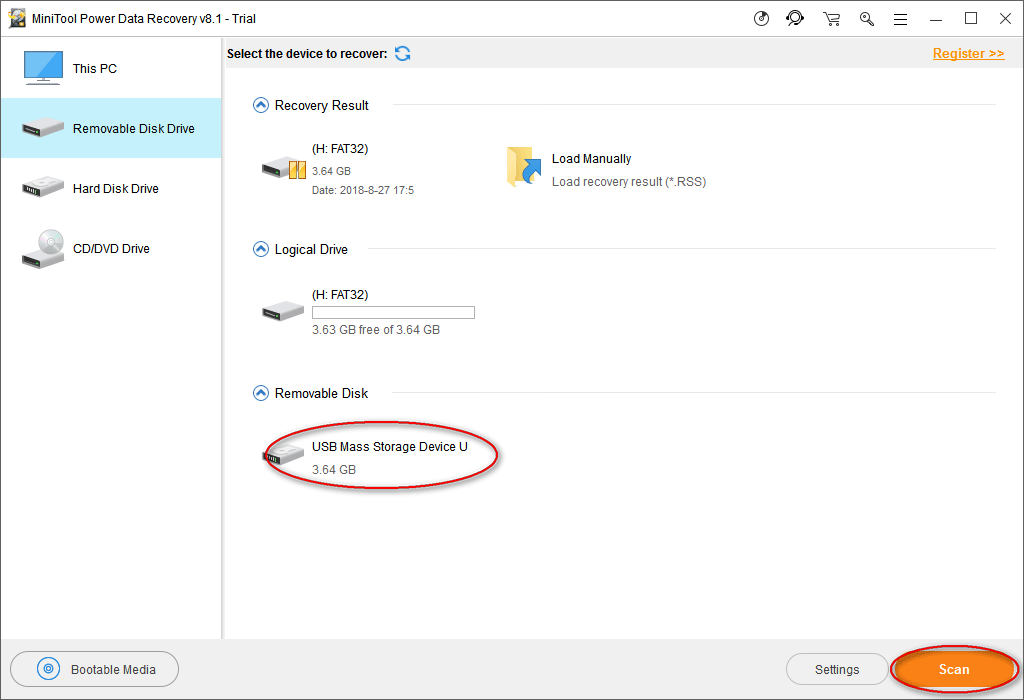Open CD/DVD Drive category
1024x700 pixels.
point(110,248)
